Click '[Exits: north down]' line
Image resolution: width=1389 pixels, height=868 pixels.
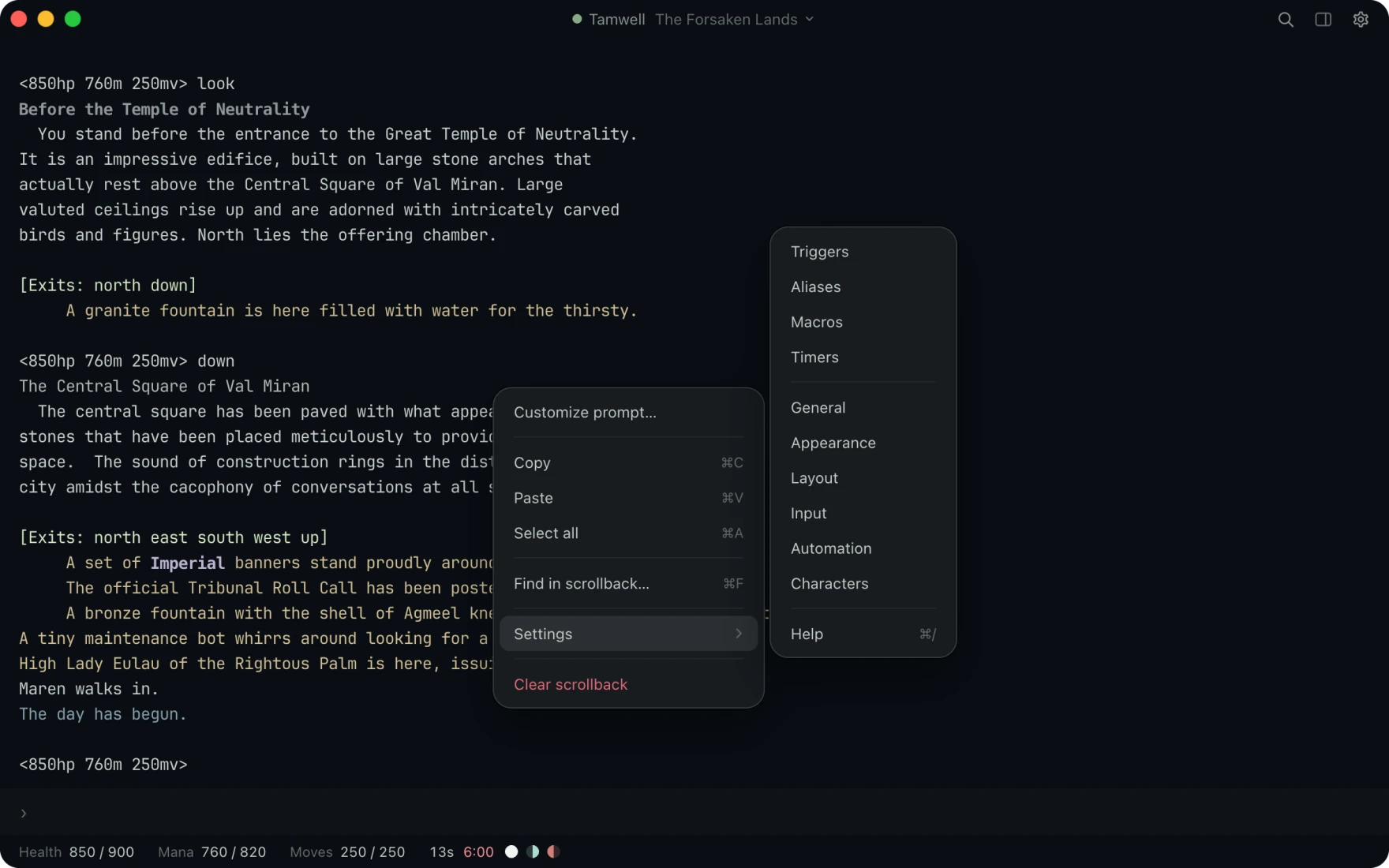pos(107,286)
